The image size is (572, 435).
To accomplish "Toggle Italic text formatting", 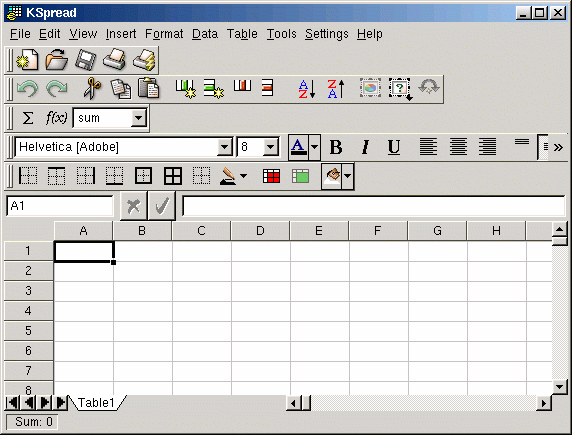I will pos(365,147).
